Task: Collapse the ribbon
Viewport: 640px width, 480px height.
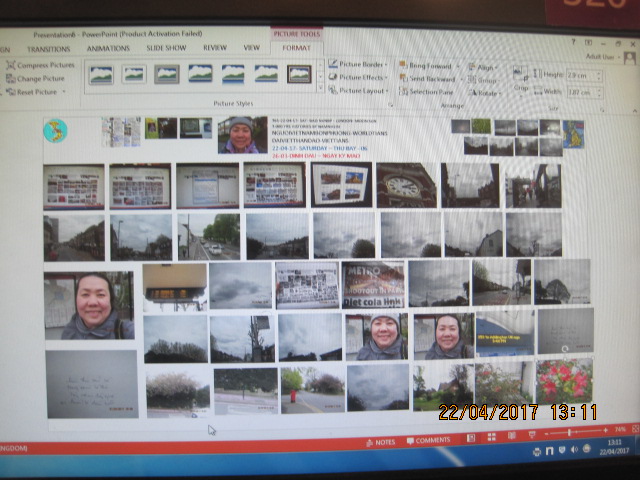Action: (x=635, y=111)
